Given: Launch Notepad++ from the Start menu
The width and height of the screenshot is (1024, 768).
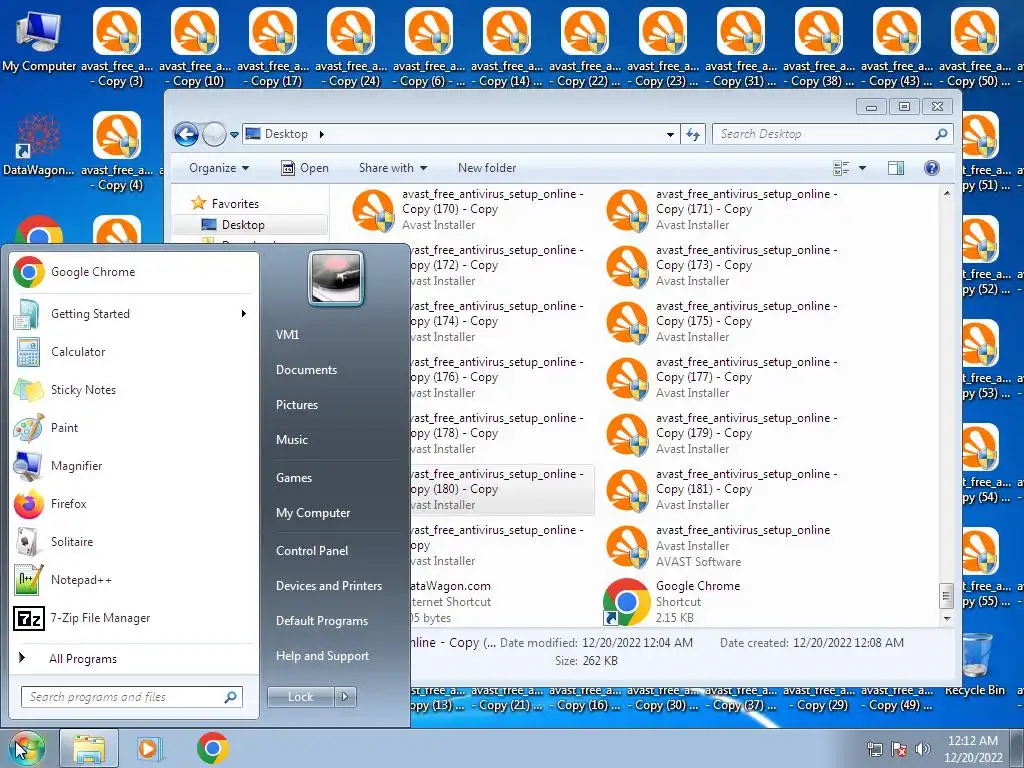Looking at the screenshot, I should pyautogui.click(x=133, y=580).
